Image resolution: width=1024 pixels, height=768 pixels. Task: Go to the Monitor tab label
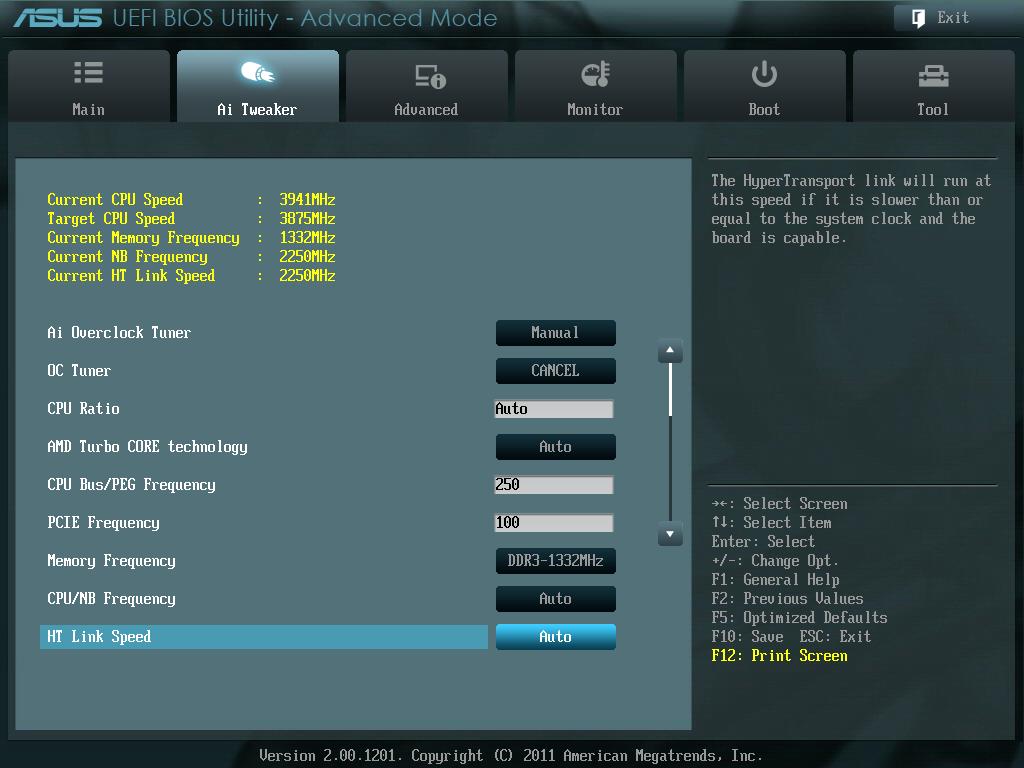[595, 110]
